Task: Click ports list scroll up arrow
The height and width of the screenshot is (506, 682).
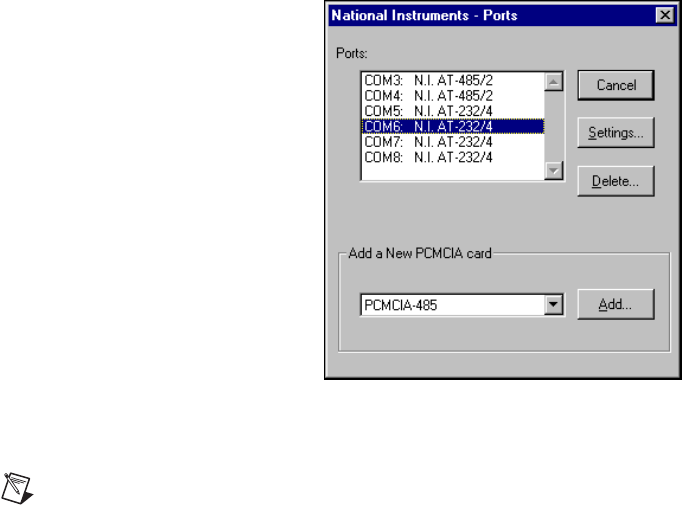Action: click(x=554, y=82)
